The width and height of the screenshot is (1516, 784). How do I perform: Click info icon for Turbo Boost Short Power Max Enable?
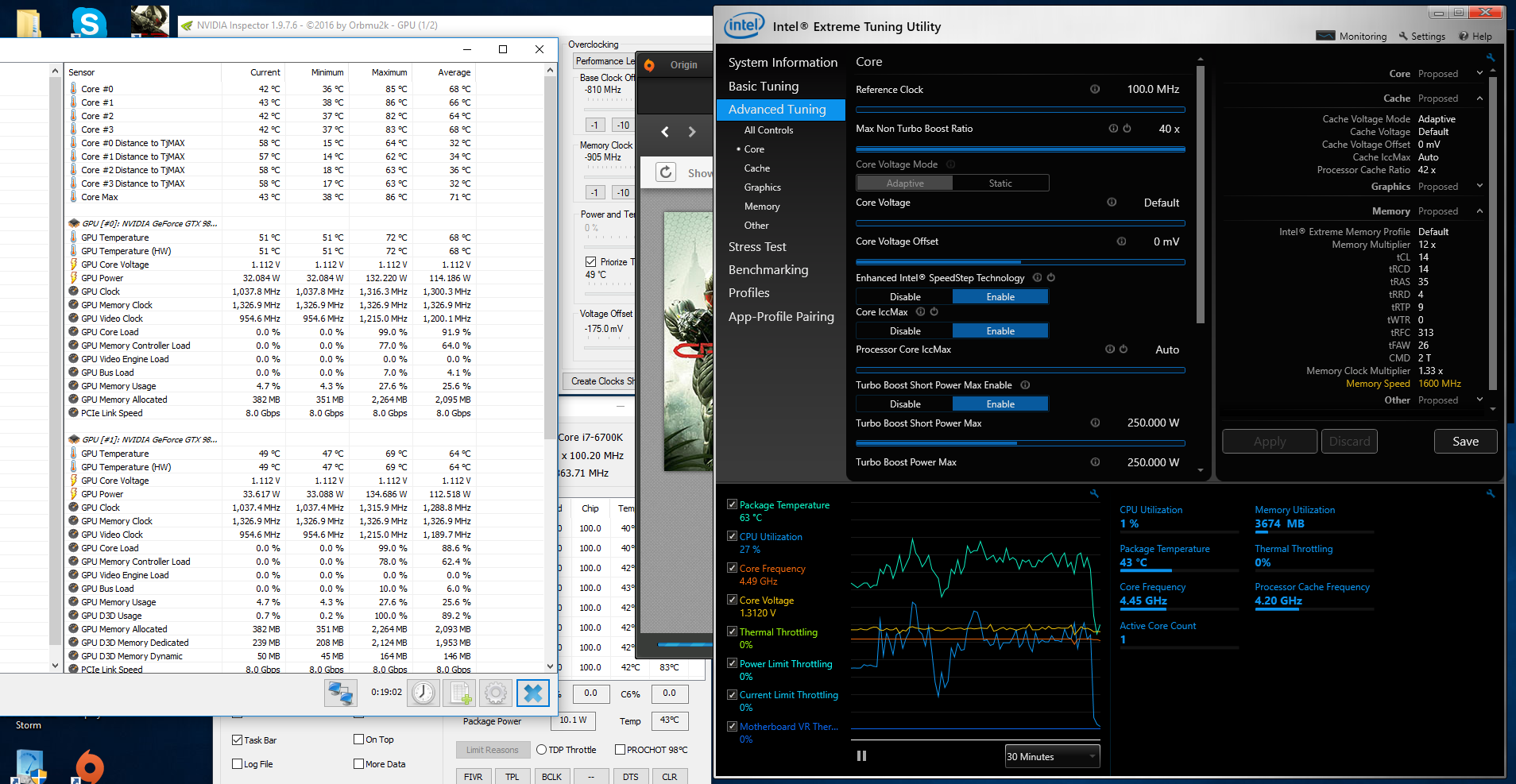(1025, 384)
